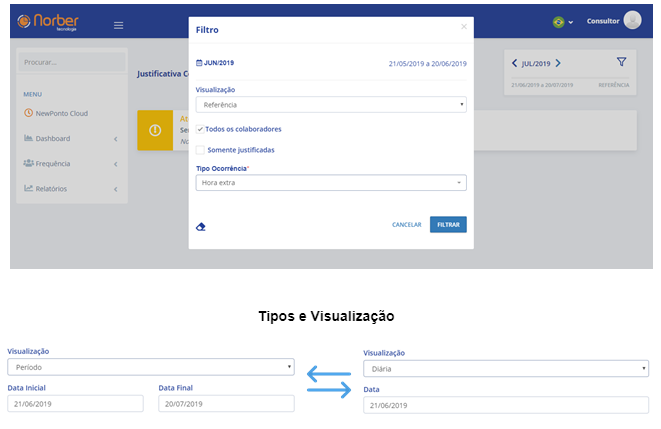Click the Data Inicial date field
Image resolution: width=661 pixels, height=429 pixels.
[75, 404]
